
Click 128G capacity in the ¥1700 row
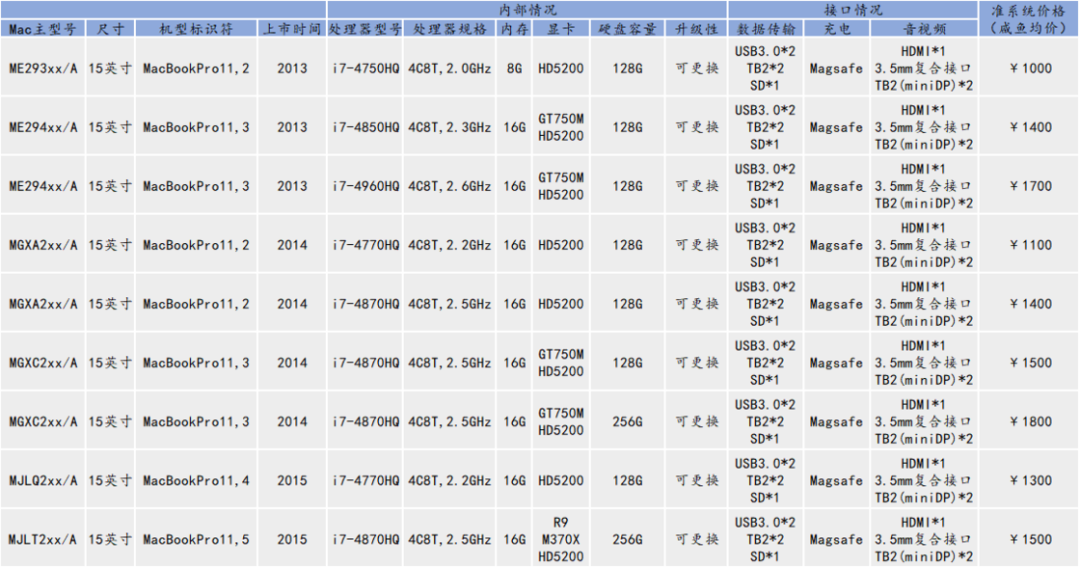[627, 186]
